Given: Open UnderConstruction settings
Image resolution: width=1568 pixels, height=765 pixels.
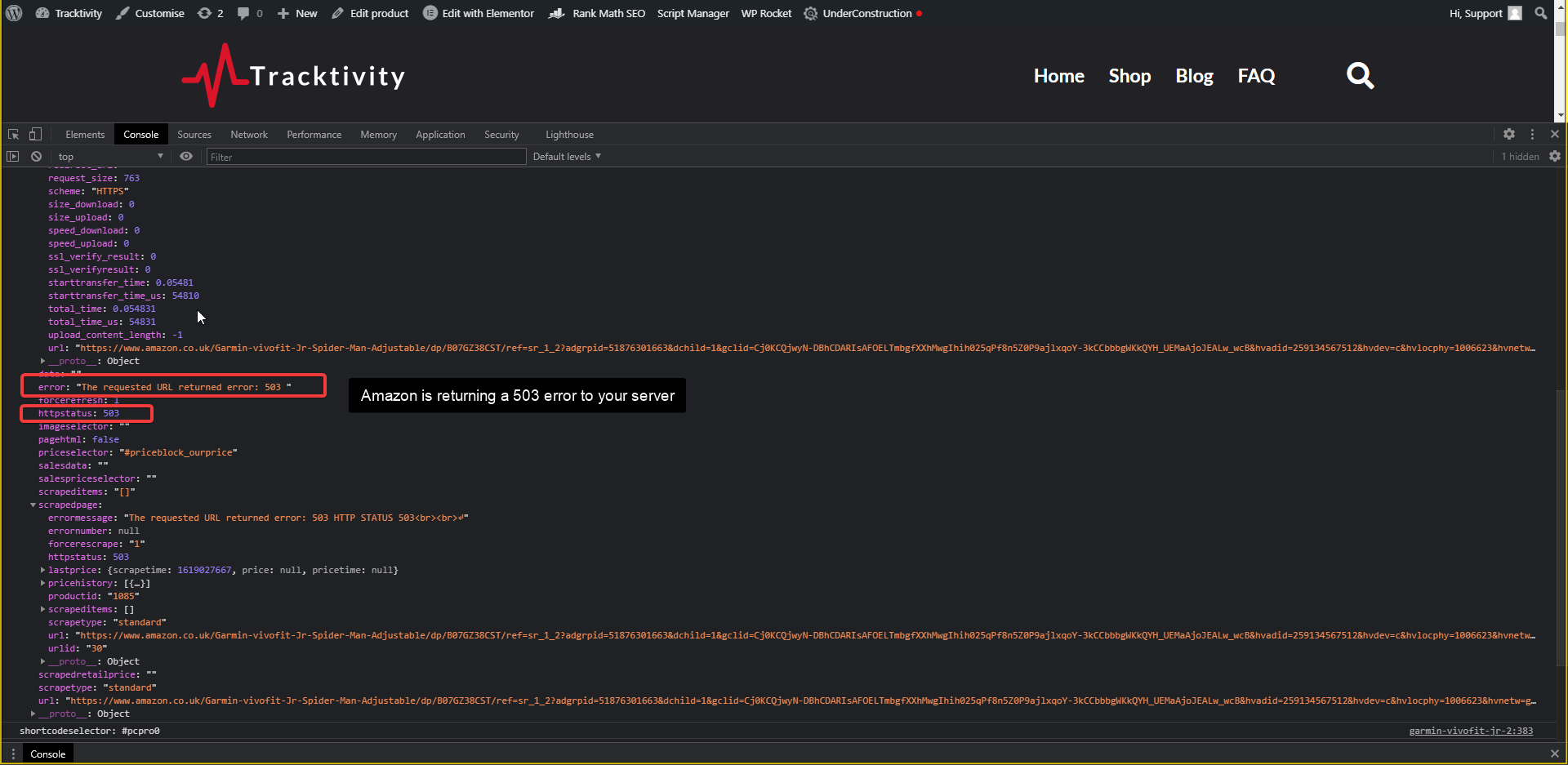Looking at the screenshot, I should click(862, 13).
